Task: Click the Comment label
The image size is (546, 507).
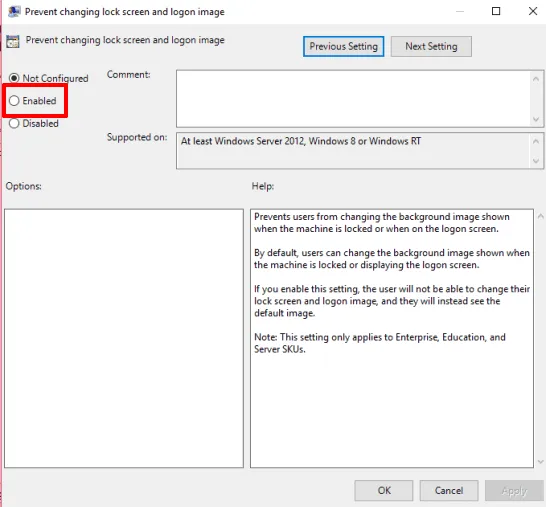Action: tap(128, 75)
